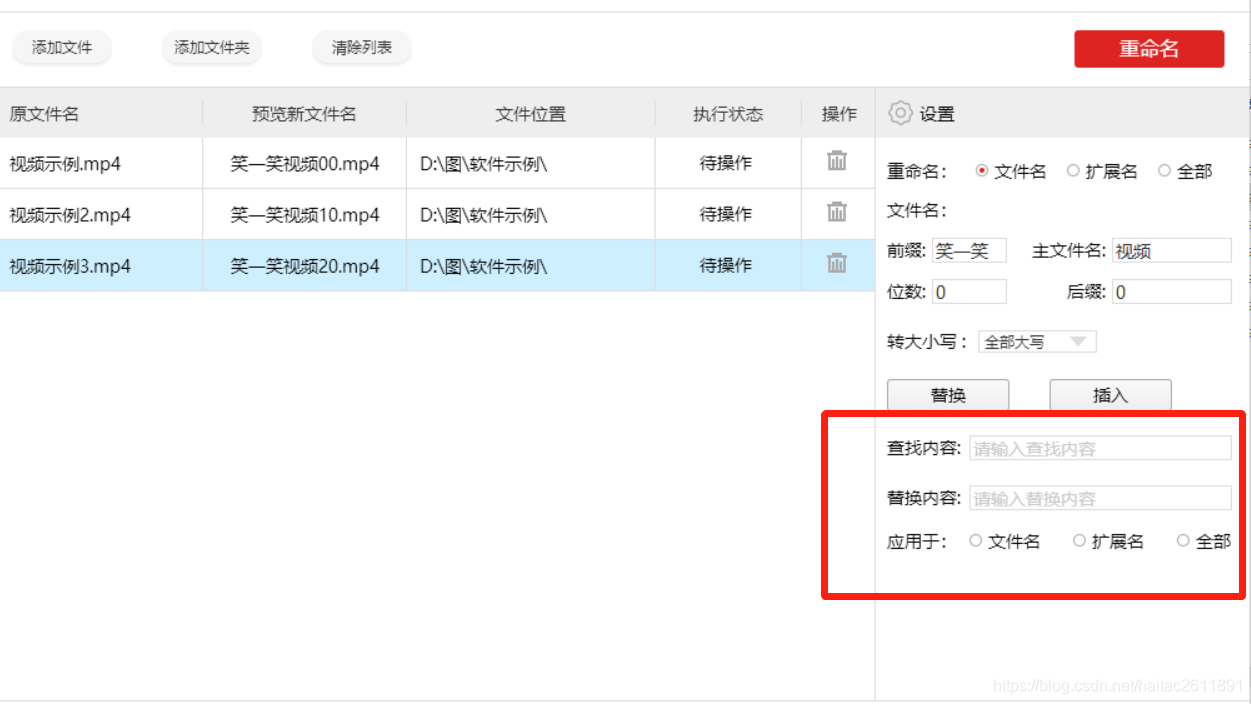Image resolution: width=1251 pixels, height=704 pixels.
Task: Select 重命名 扩展名 radio option
Action: coord(1073,171)
